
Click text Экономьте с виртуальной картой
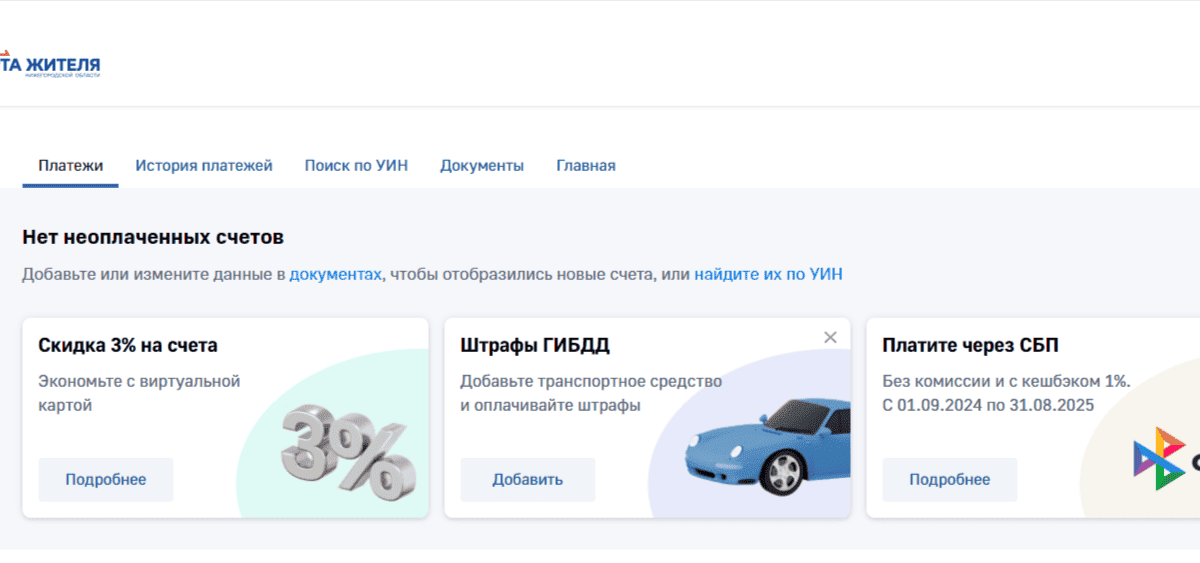click(x=140, y=393)
